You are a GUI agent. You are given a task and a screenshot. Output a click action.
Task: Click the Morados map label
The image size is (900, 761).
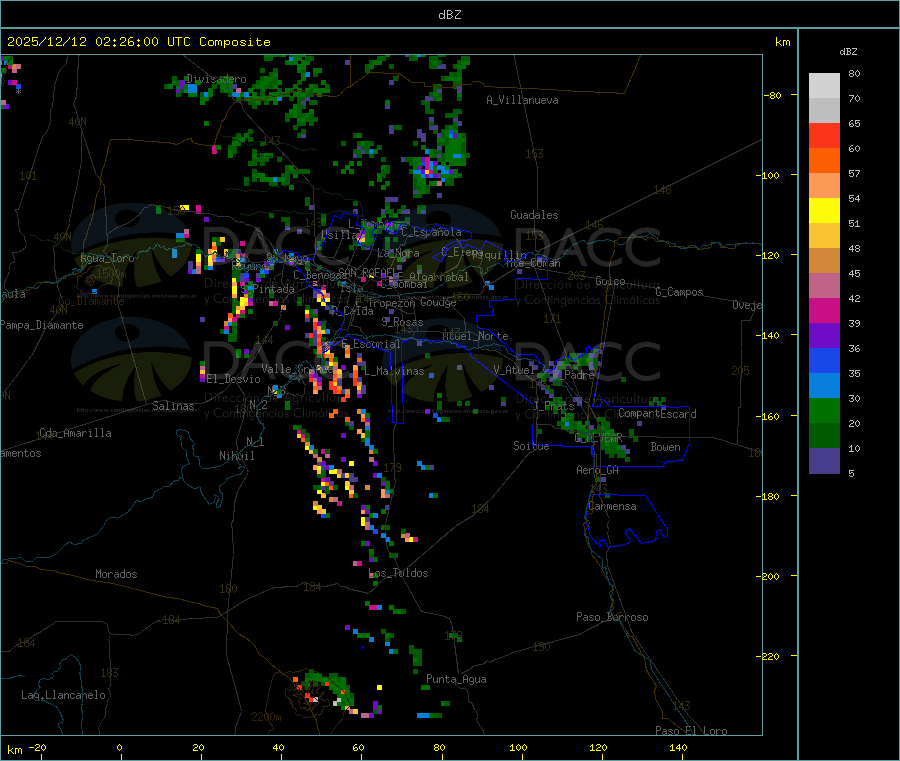(116, 574)
